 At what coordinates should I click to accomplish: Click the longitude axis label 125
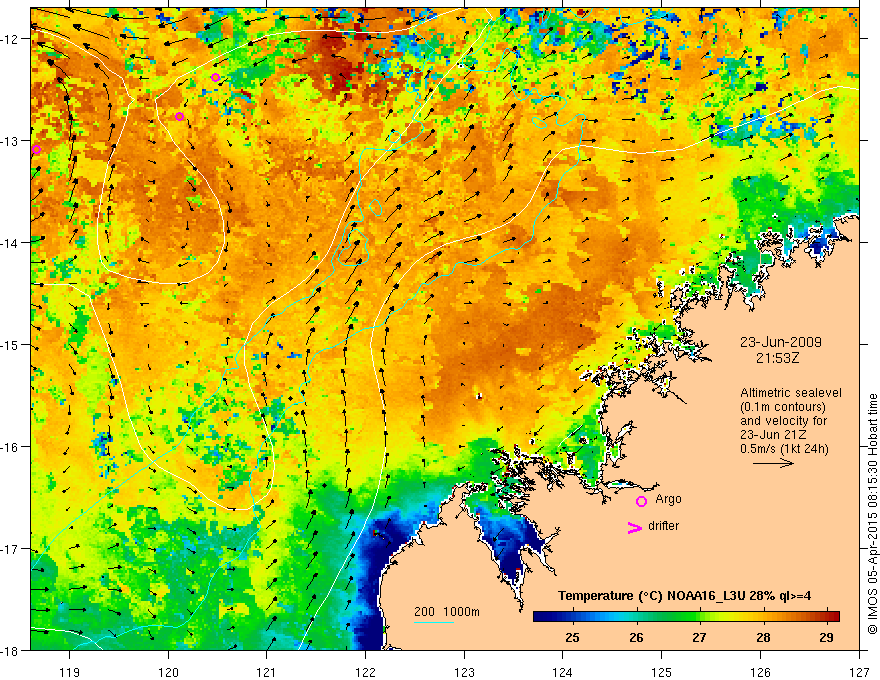(662, 672)
